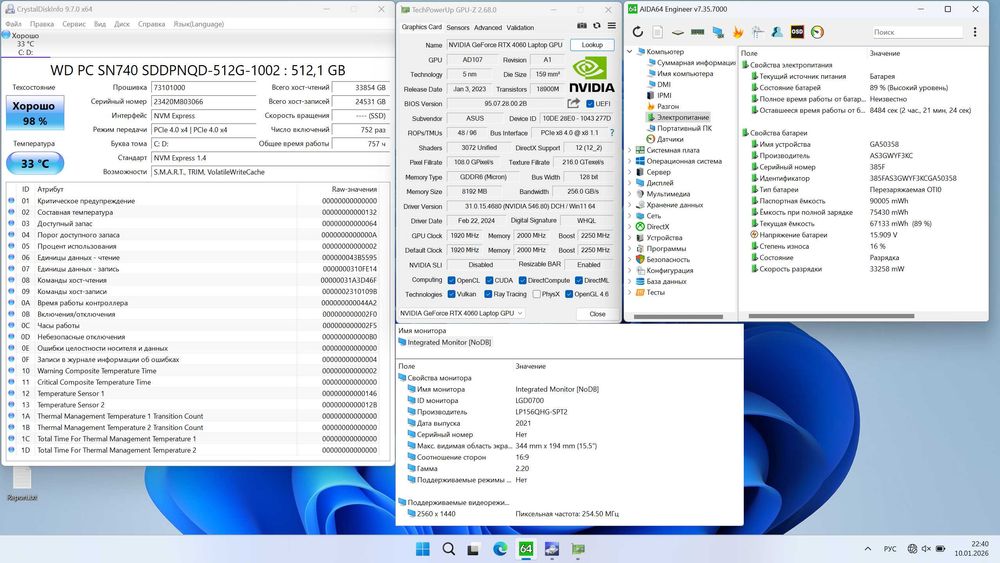Viewport: 1000px width, 563px height.
Task: Toggle the CUDA checkbox
Action: 489,281
